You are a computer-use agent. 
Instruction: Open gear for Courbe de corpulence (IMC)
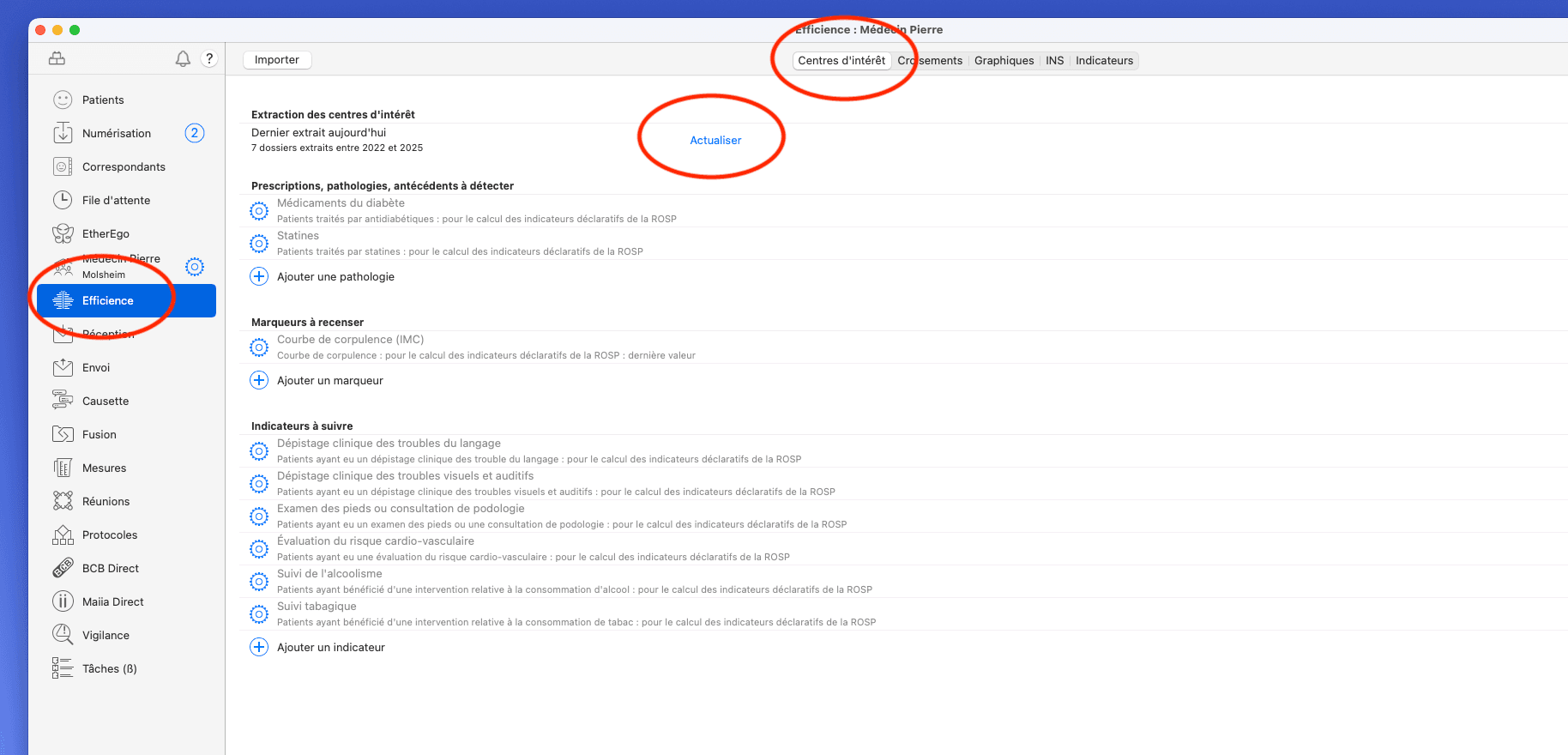[259, 347]
